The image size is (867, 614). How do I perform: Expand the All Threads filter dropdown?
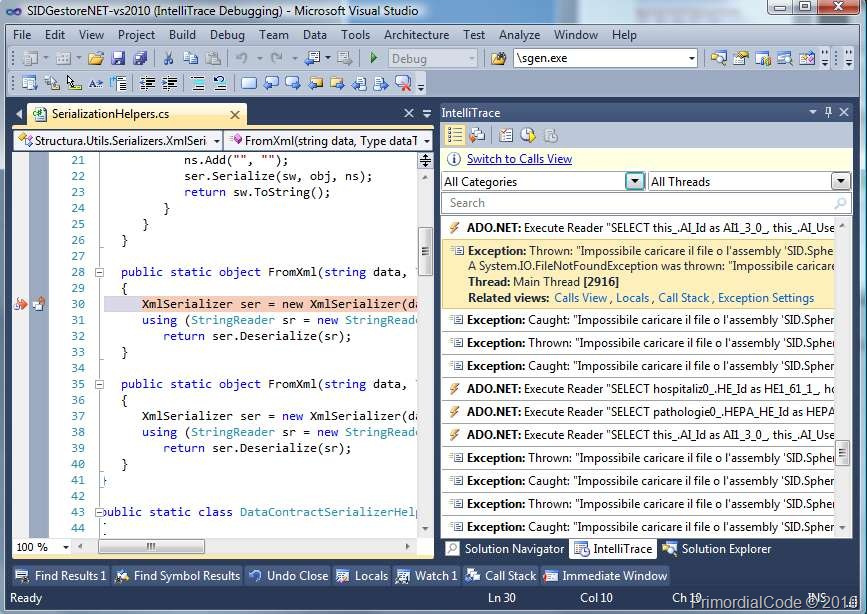click(840, 181)
